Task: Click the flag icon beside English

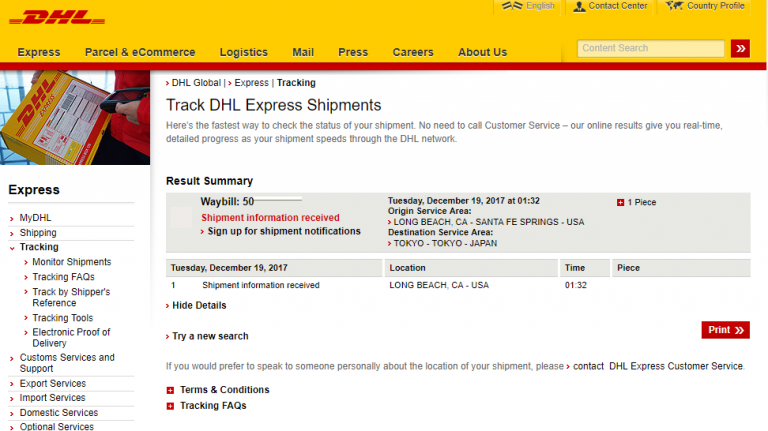Action: pyautogui.click(x=510, y=6)
